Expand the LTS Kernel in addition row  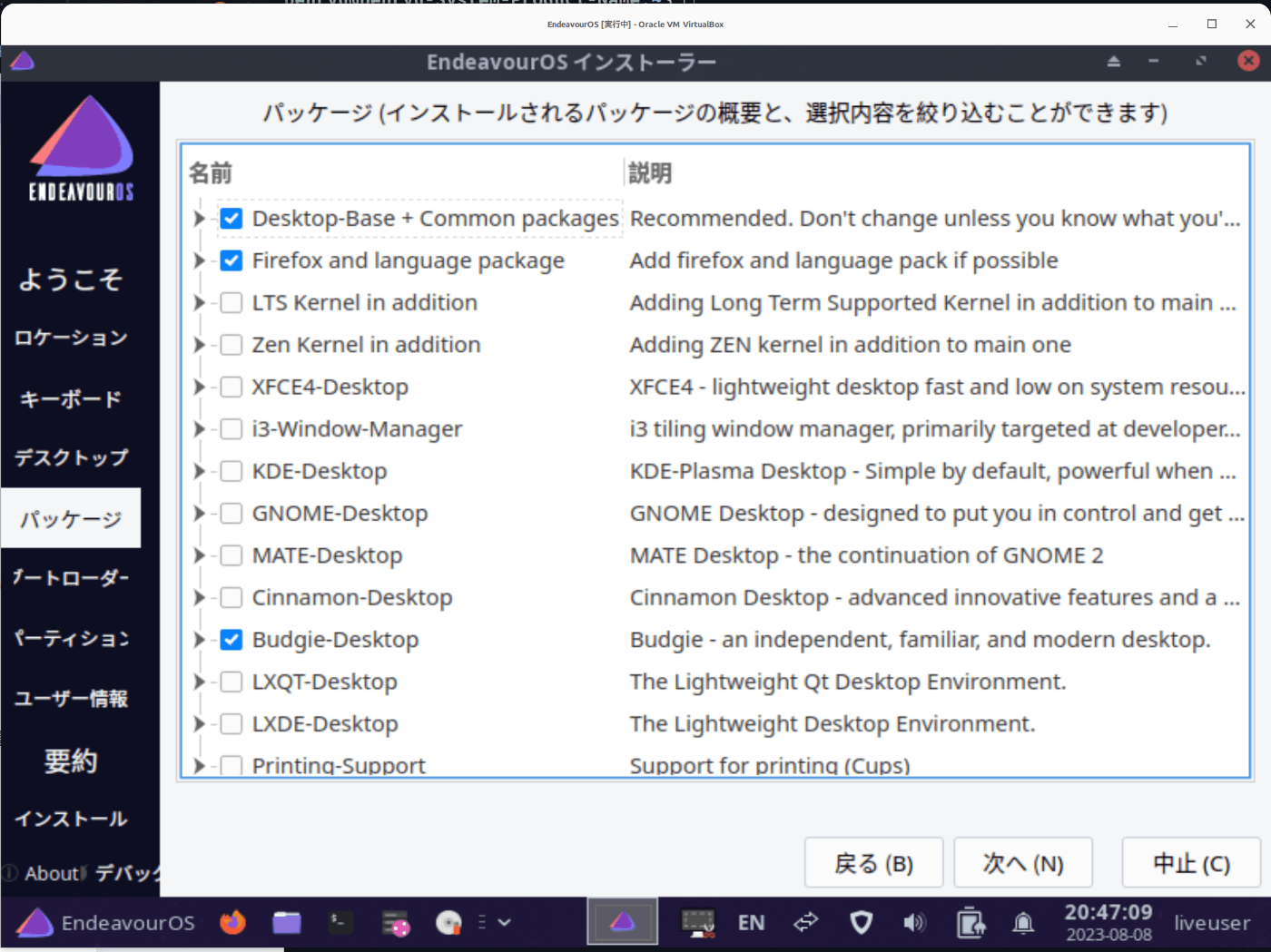click(199, 302)
